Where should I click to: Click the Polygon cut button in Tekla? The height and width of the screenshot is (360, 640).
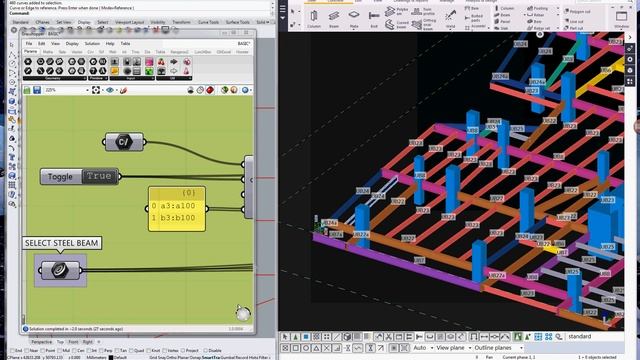[x=578, y=12]
